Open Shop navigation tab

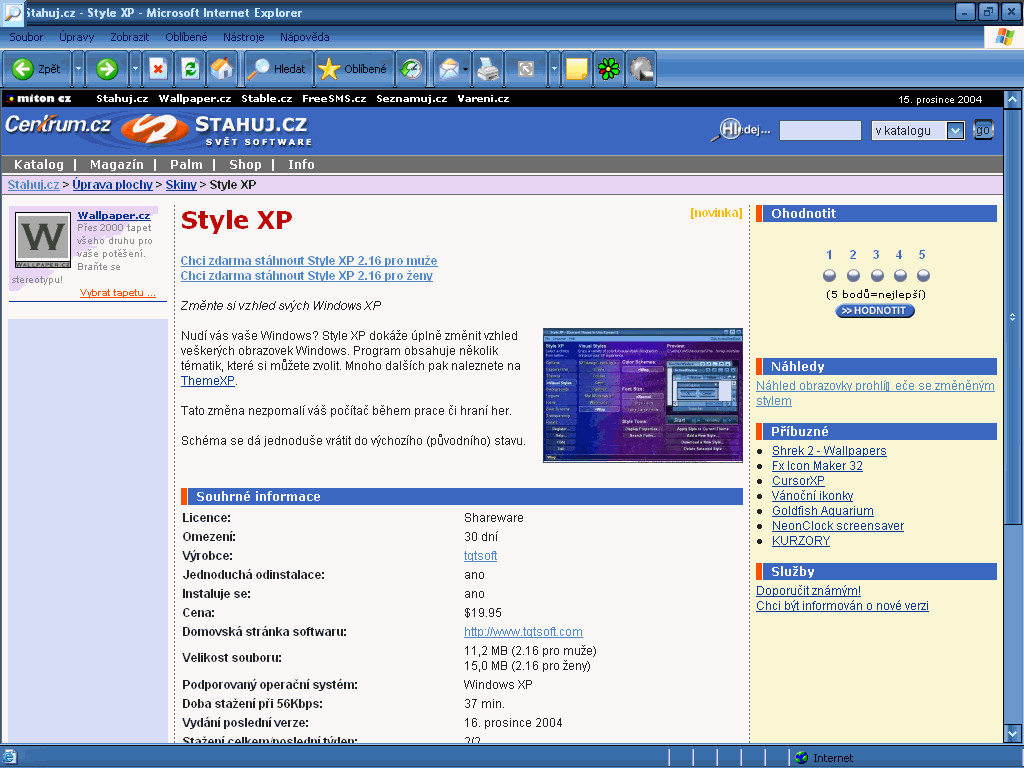coord(245,165)
